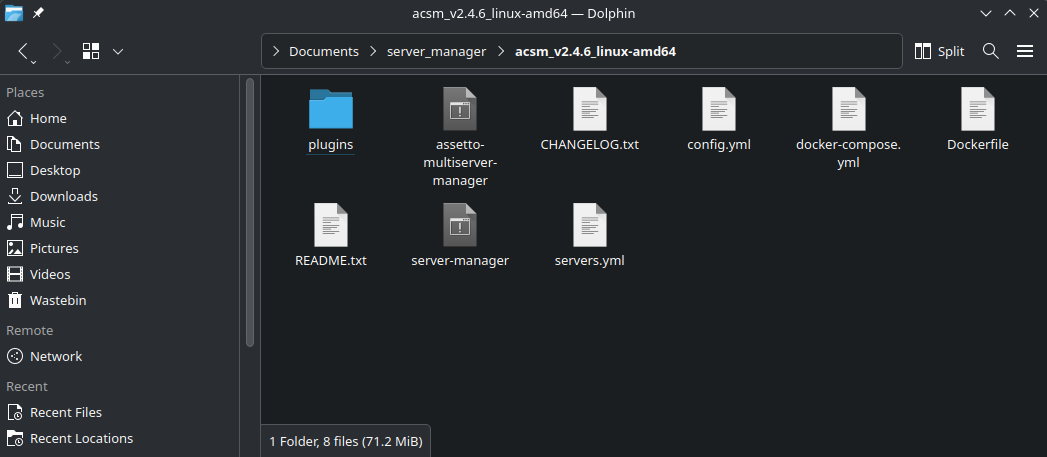Click the assetto-multiserver-manager file name

pyautogui.click(x=459, y=162)
